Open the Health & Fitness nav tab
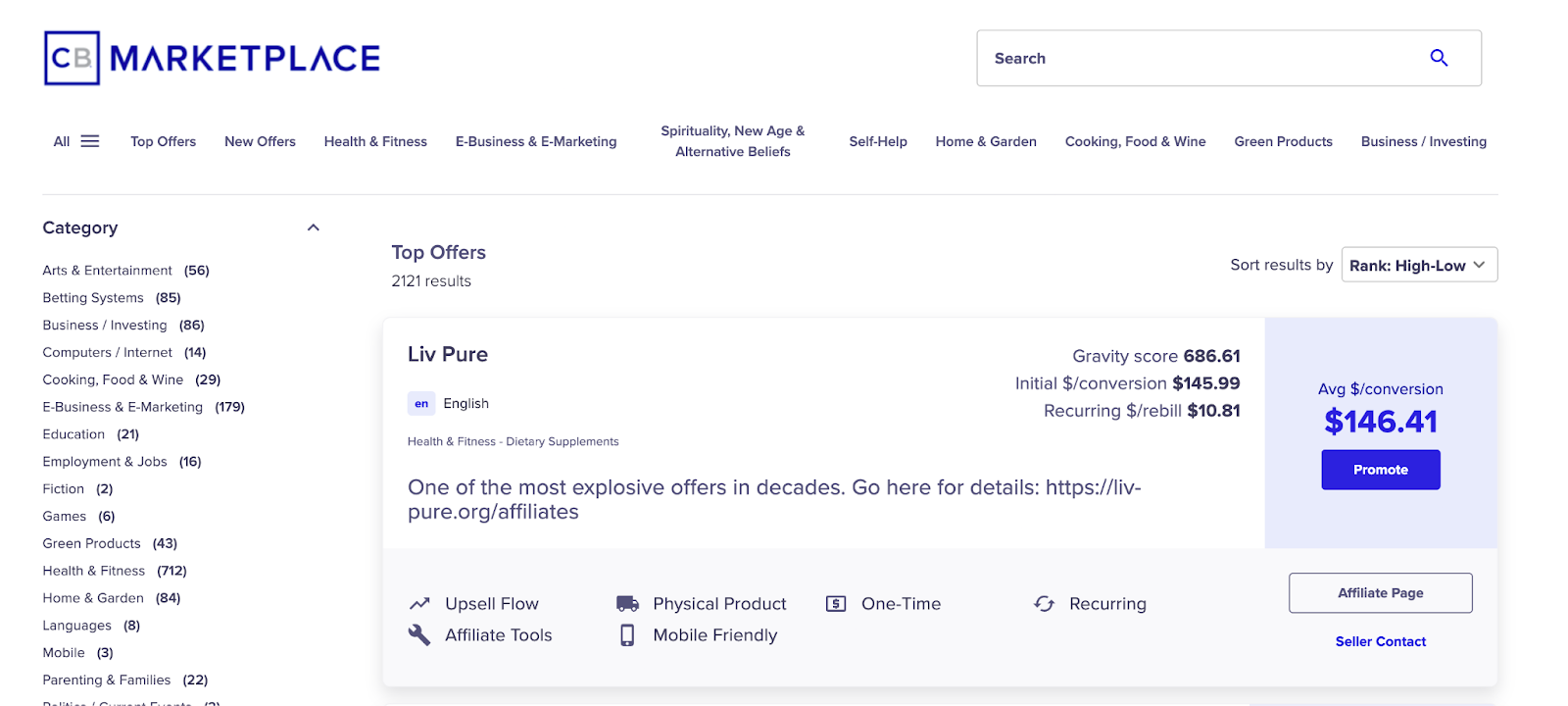 [x=375, y=141]
